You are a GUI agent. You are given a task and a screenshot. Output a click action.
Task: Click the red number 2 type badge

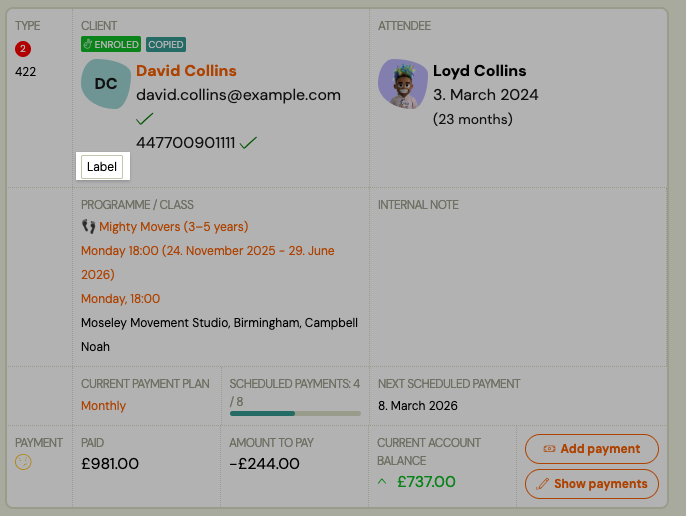[23, 49]
